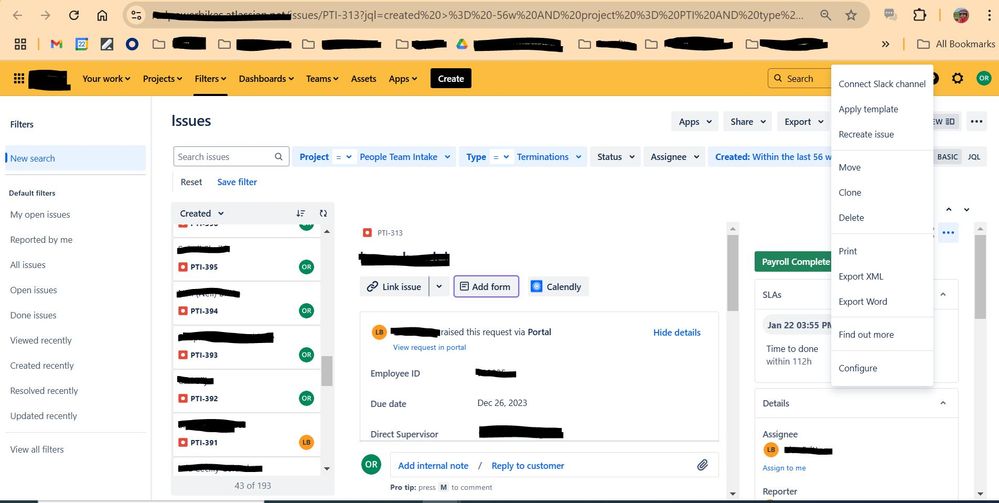Click the PTI-313 issue type icon
This screenshot has width=999, height=503.
[367, 233]
